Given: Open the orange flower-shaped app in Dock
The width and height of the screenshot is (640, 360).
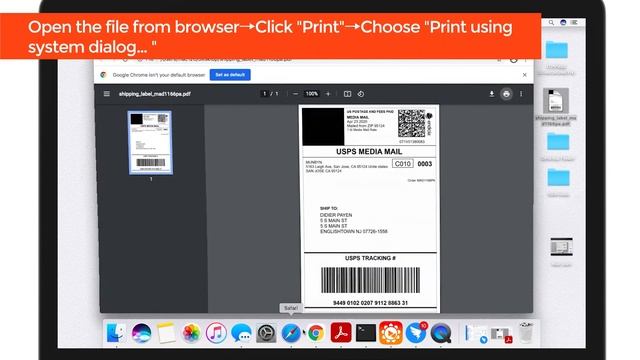Looking at the screenshot, I should (391, 333).
